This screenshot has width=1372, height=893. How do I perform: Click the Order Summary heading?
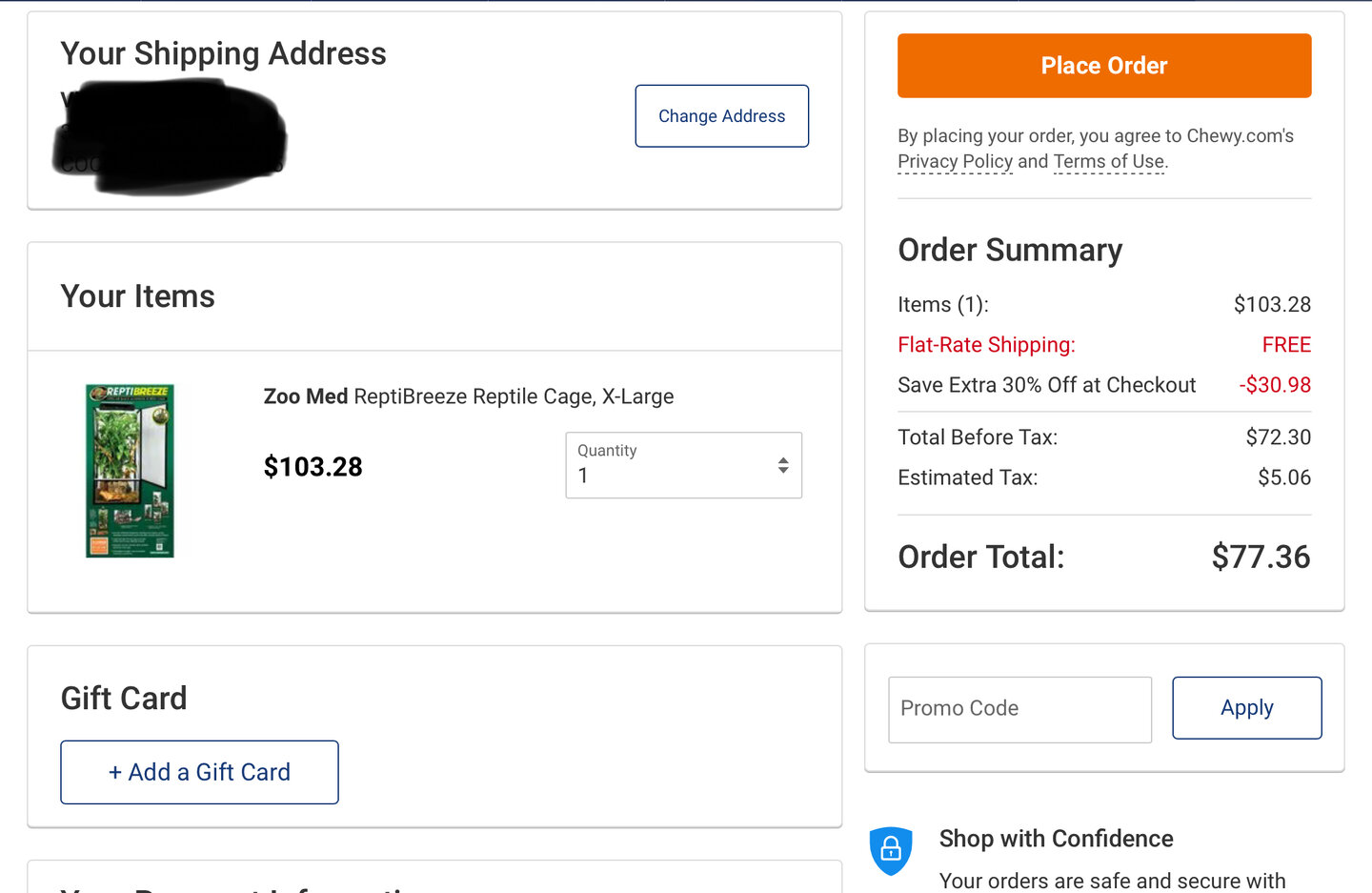click(1010, 251)
